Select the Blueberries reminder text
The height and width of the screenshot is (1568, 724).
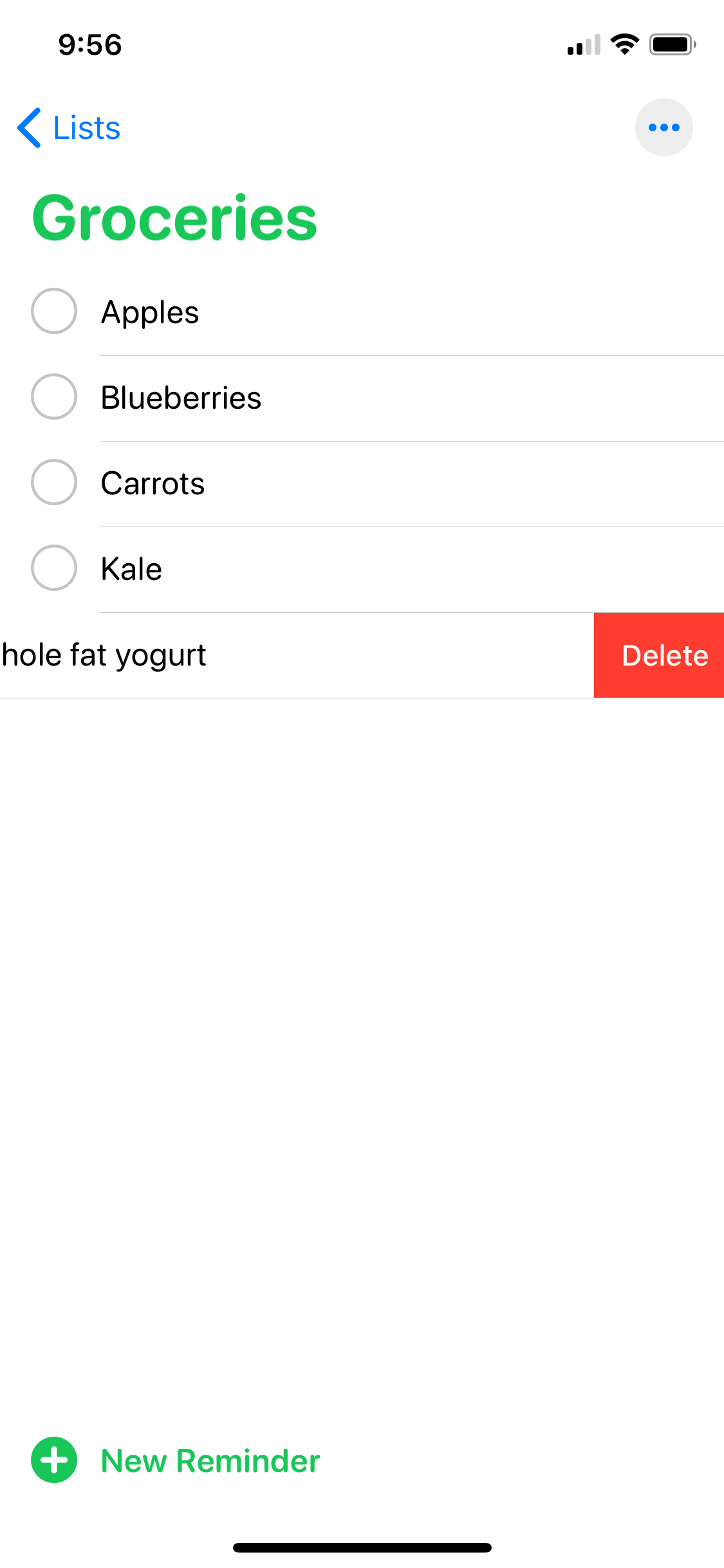[x=181, y=398]
